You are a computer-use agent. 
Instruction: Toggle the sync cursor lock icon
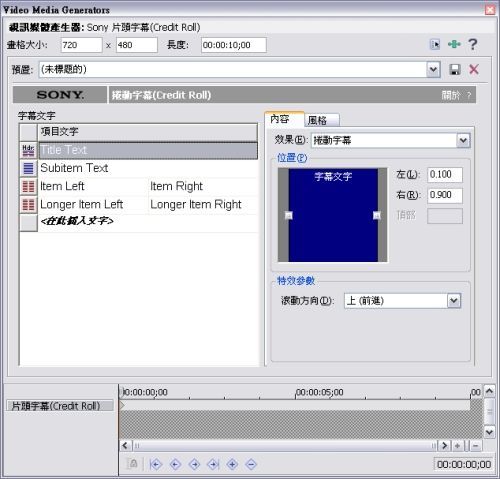pyautogui.click(x=133, y=463)
